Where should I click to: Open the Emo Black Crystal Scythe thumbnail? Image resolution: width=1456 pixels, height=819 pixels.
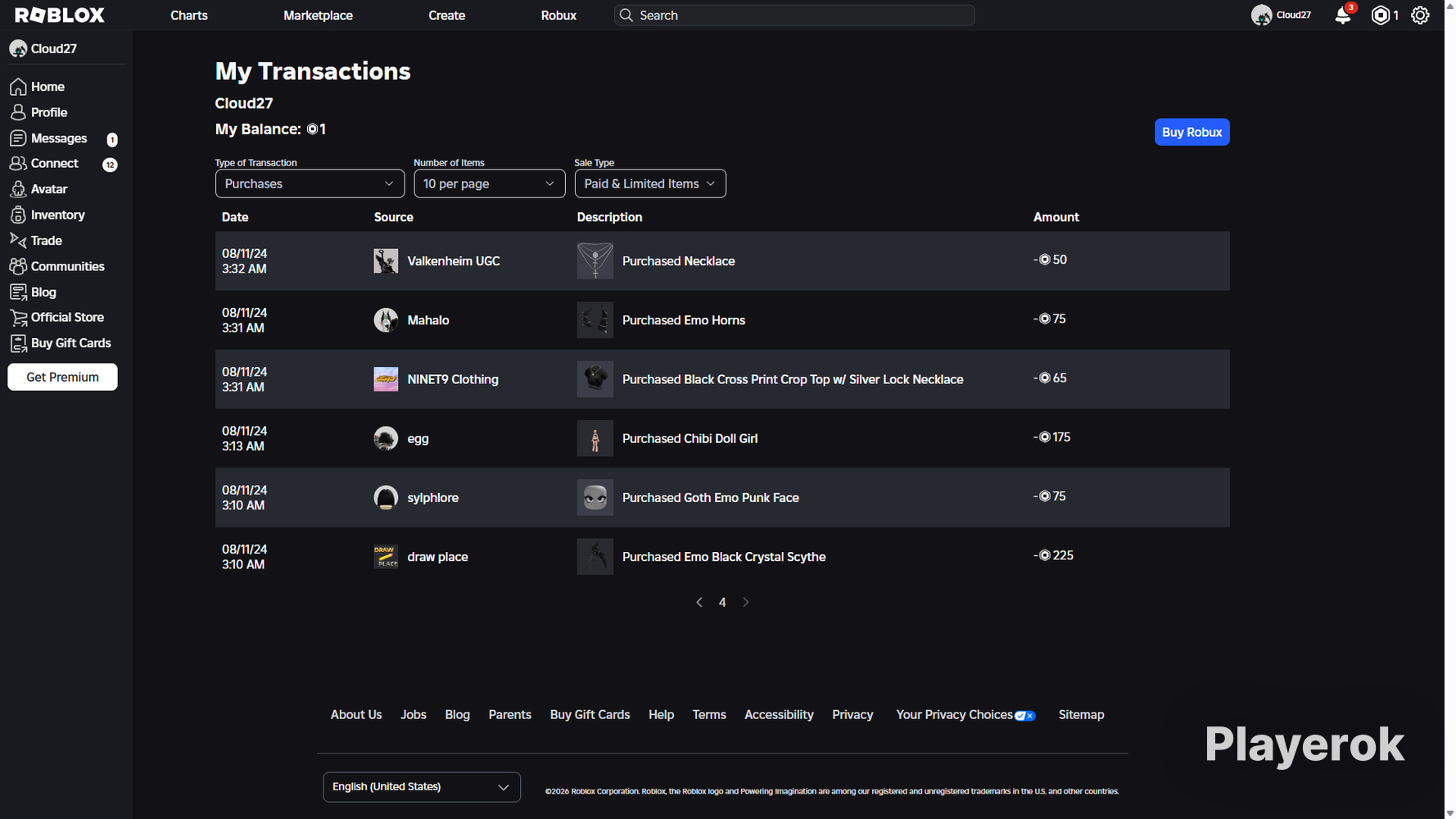coord(595,557)
